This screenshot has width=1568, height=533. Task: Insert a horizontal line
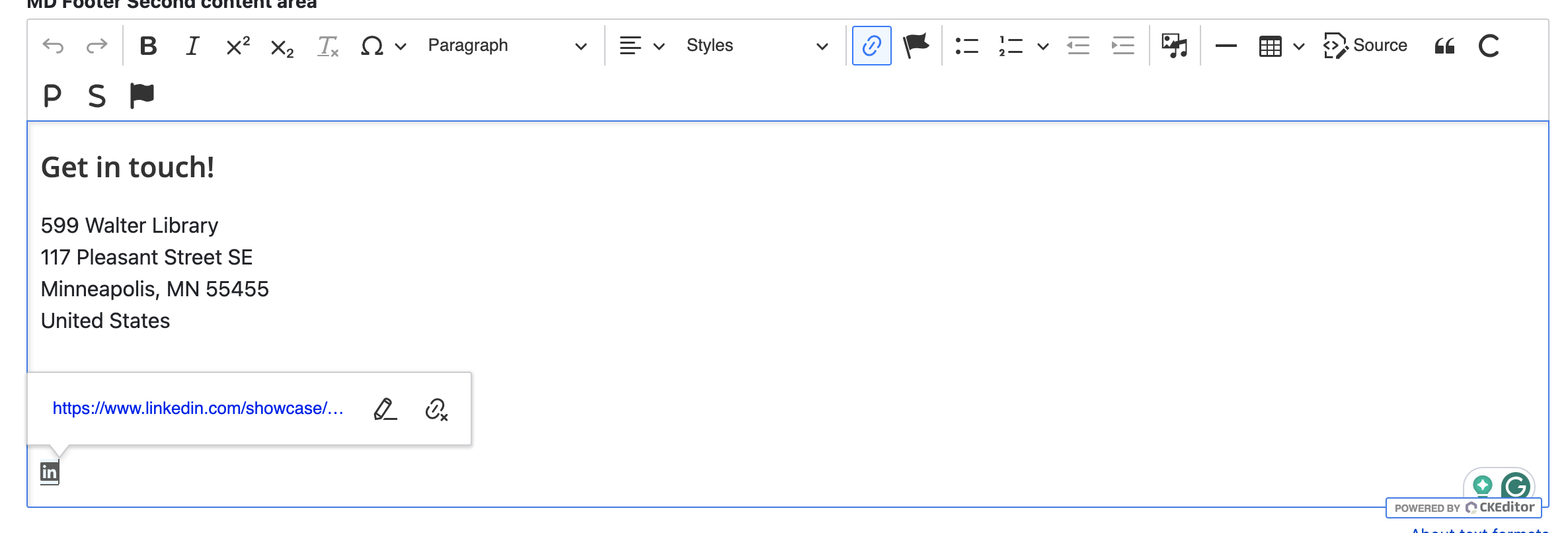[1226, 46]
